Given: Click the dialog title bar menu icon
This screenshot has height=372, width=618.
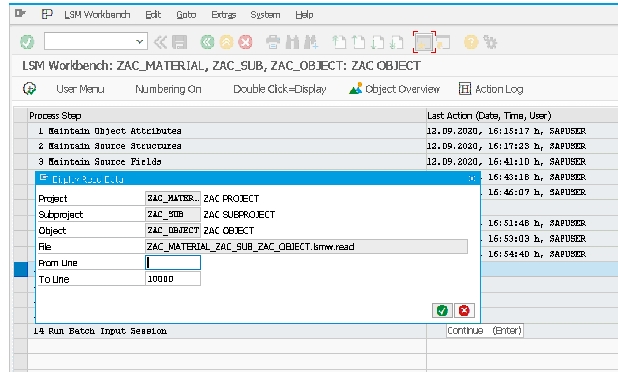Looking at the screenshot, I should click(44, 178).
